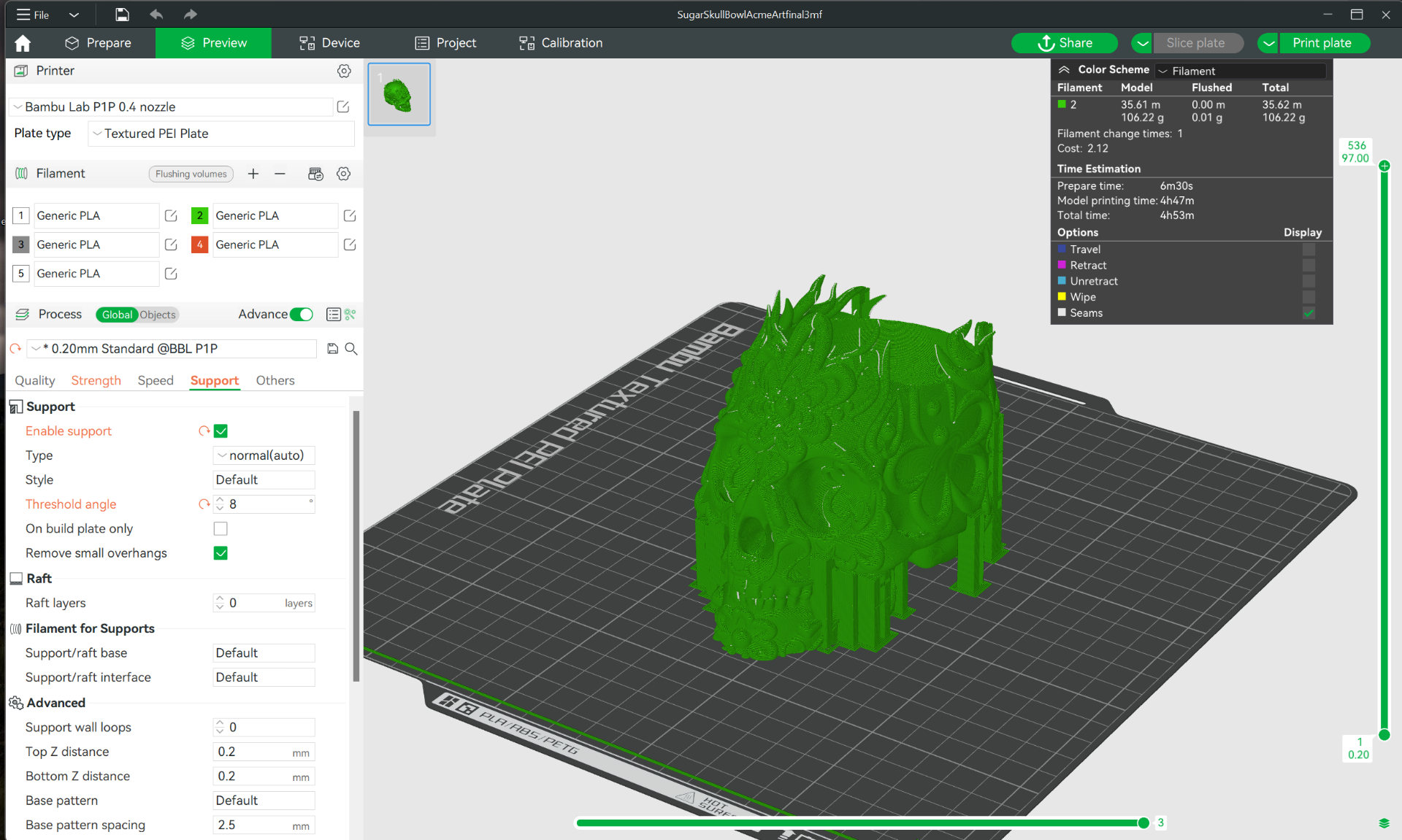Click the compare presets icon next to Advance

click(350, 315)
